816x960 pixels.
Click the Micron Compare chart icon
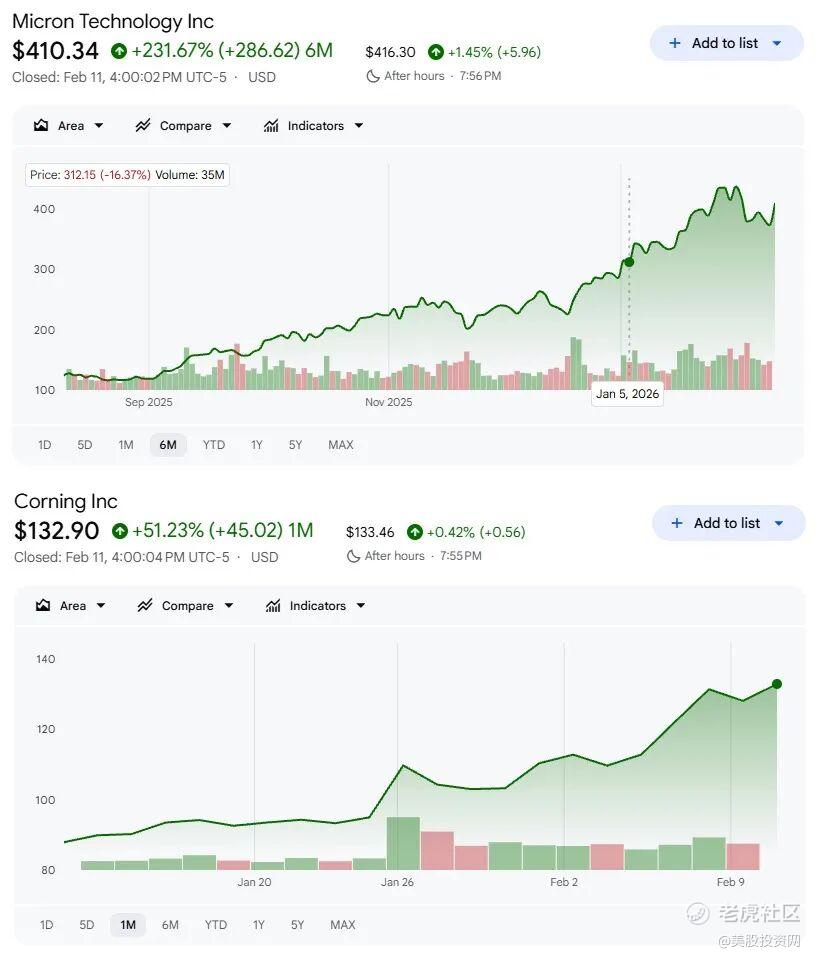(143, 126)
